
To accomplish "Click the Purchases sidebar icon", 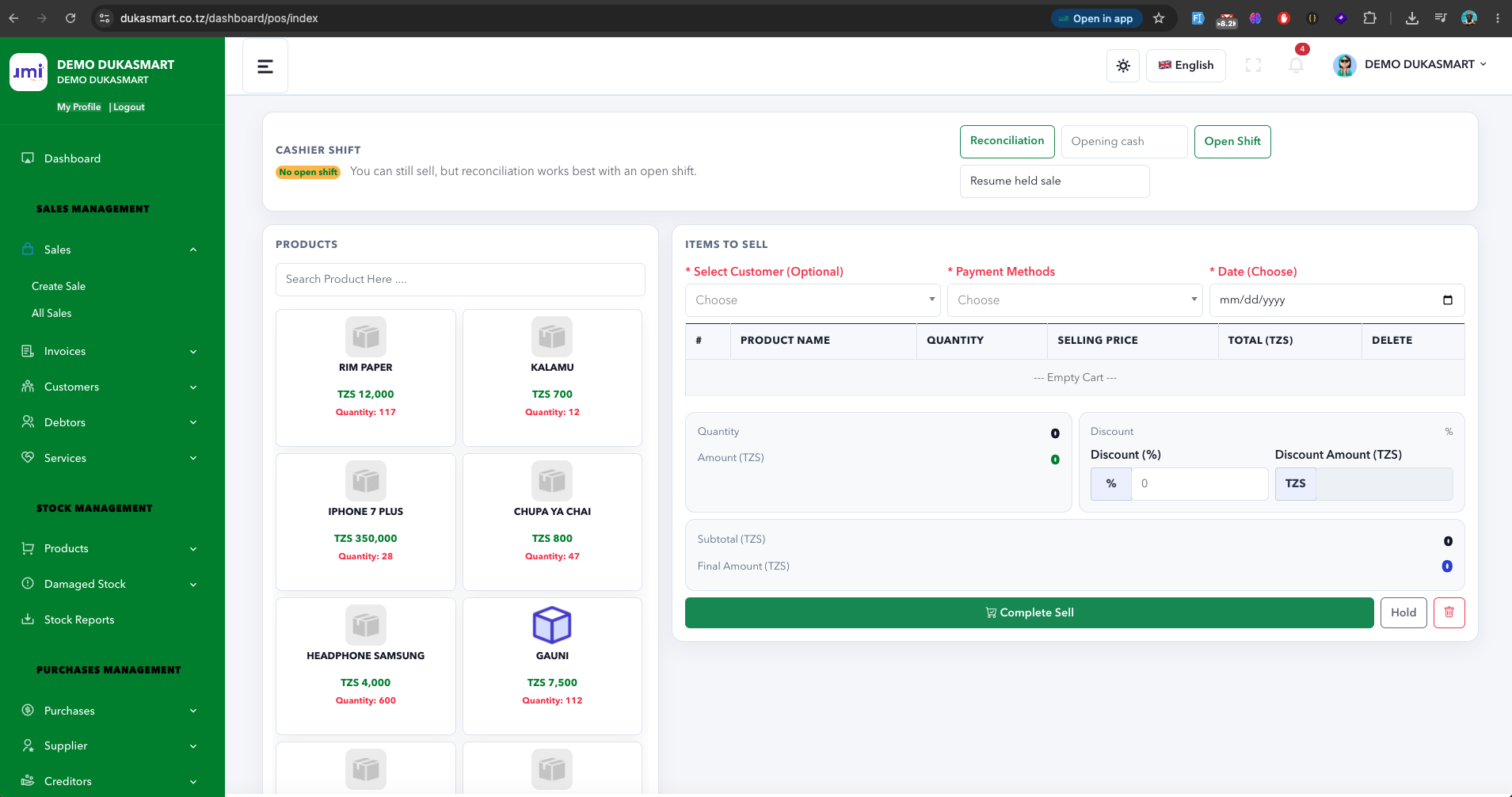I will (x=28, y=710).
